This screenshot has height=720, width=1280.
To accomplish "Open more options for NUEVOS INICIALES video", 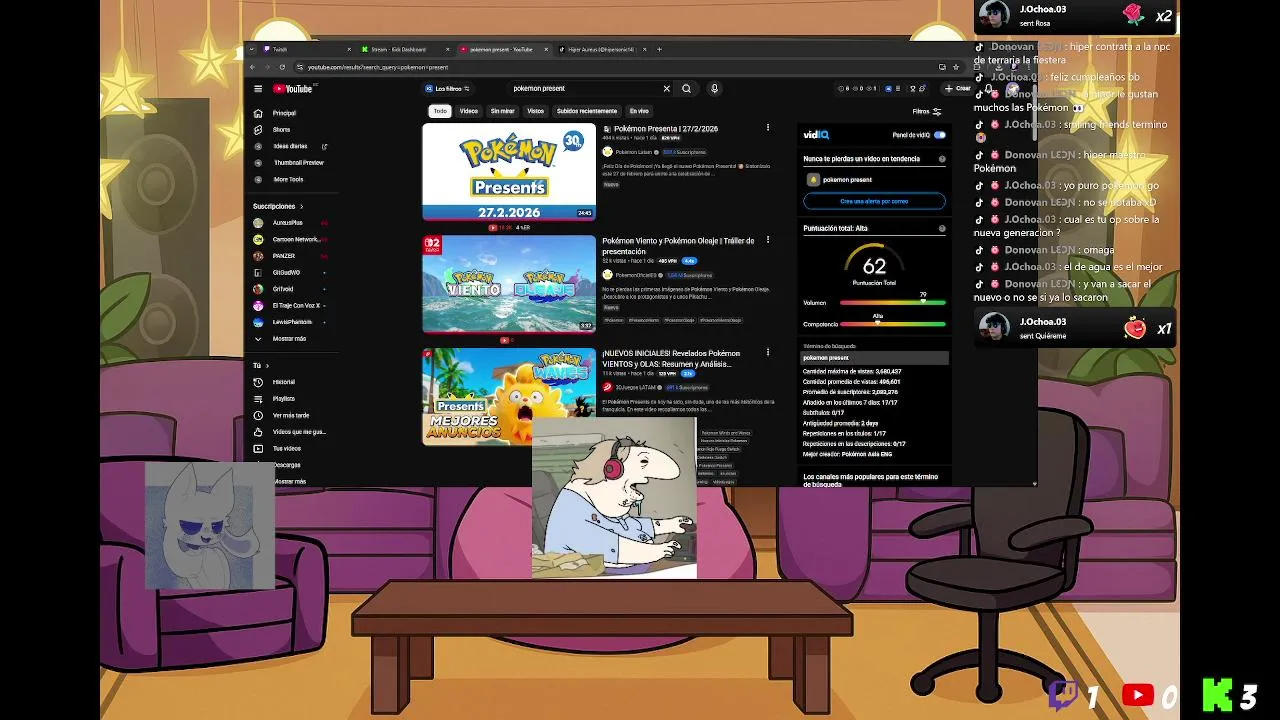I will pos(768,352).
